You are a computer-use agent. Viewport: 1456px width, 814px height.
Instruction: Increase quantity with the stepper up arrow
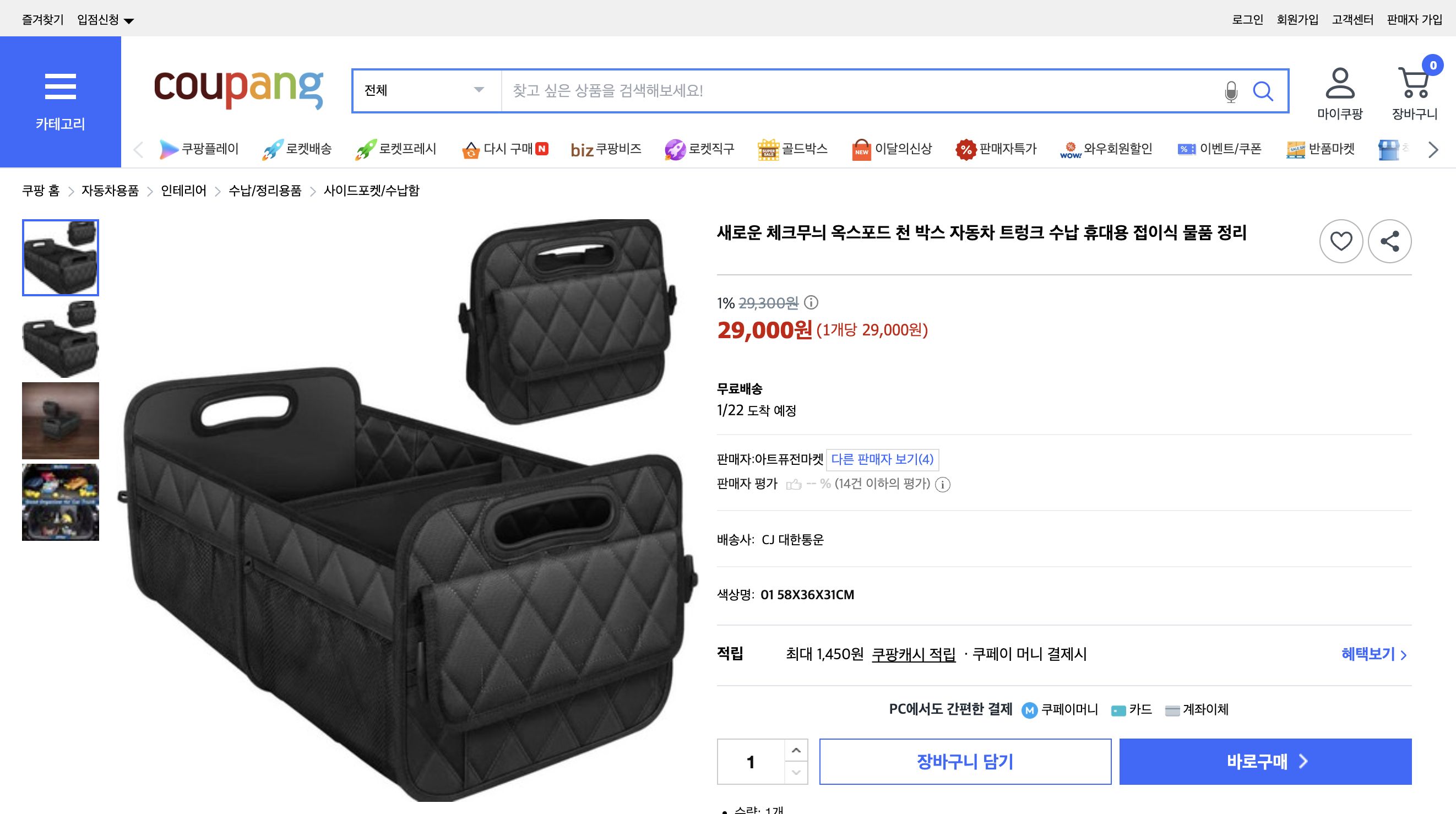pos(796,749)
